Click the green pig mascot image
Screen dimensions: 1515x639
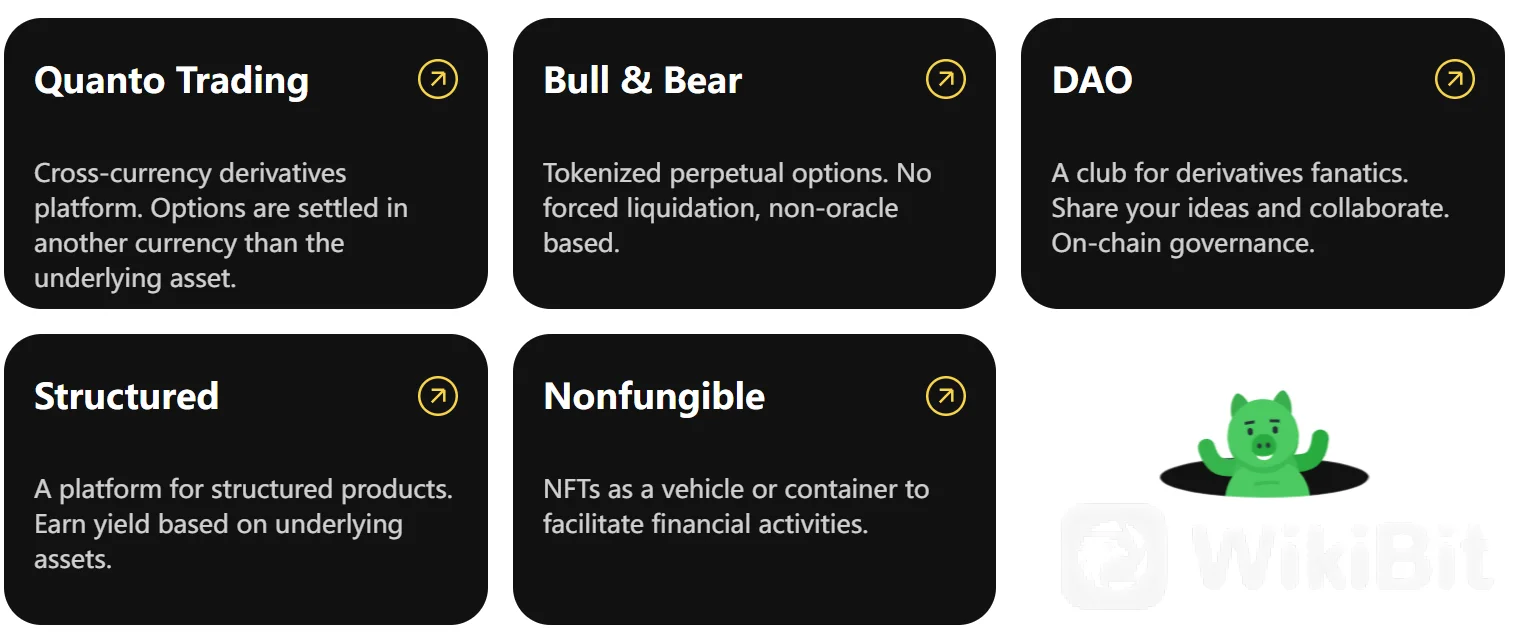pyautogui.click(x=1263, y=443)
